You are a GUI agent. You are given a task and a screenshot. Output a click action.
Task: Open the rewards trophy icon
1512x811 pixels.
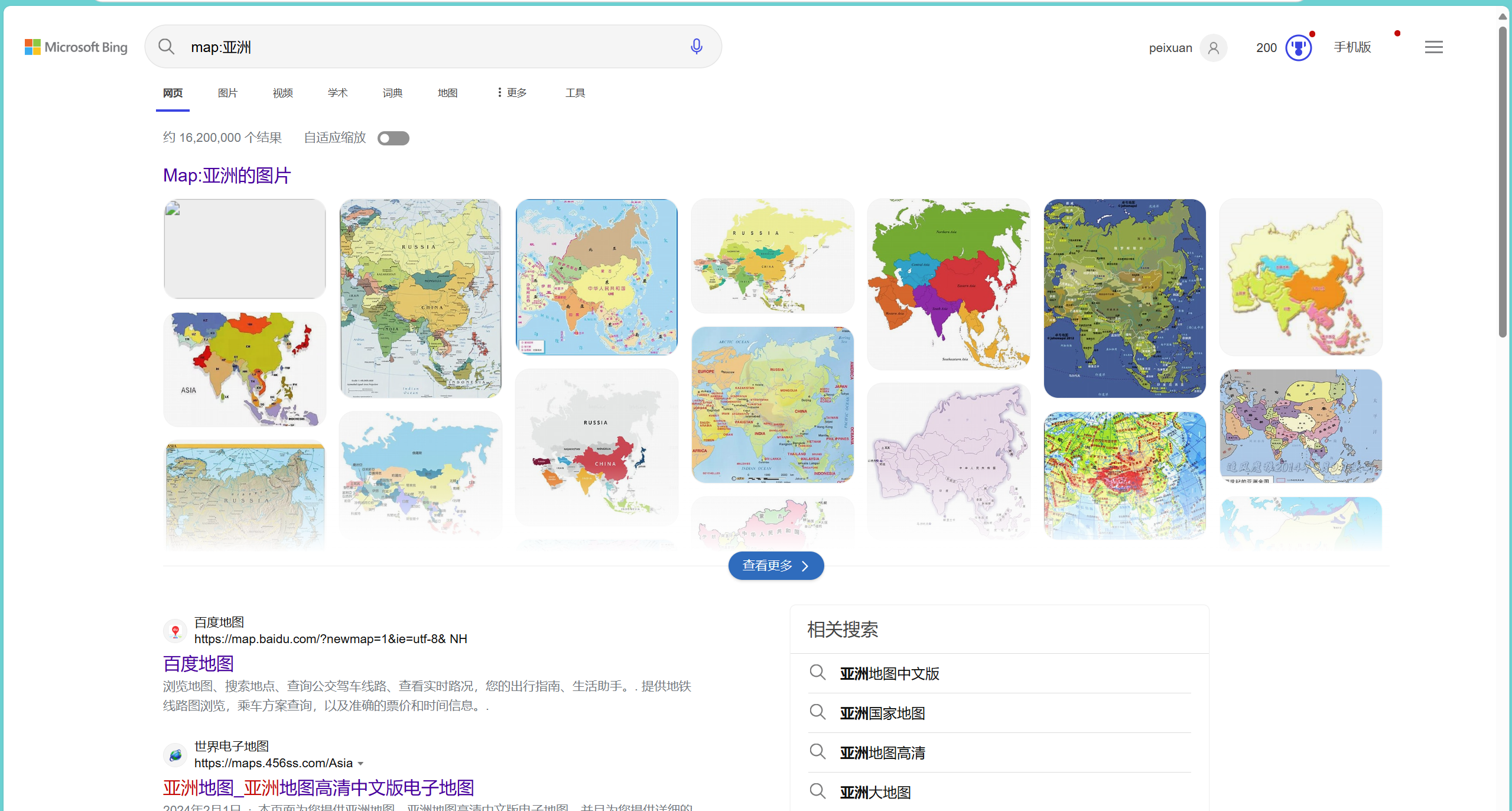click(x=1299, y=48)
